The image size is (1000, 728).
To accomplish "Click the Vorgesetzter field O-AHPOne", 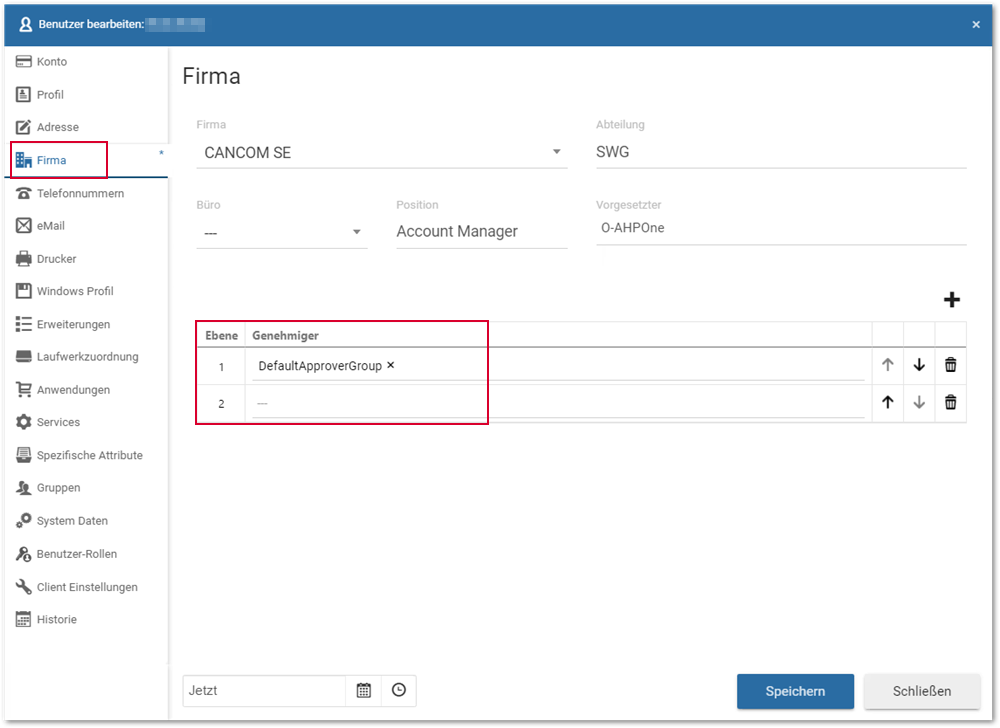I will point(781,229).
